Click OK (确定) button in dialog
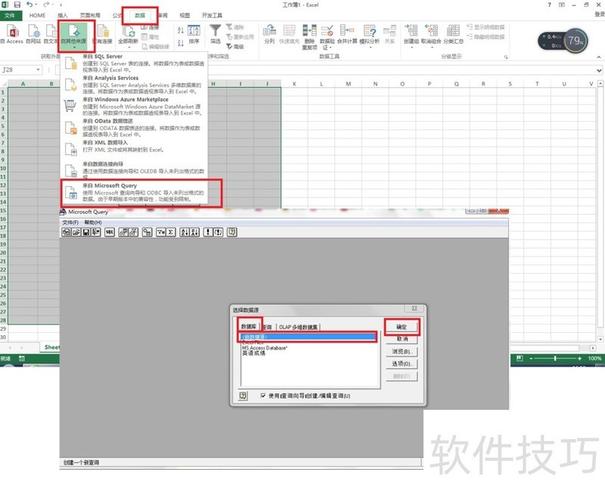The image size is (605, 500). (402, 327)
